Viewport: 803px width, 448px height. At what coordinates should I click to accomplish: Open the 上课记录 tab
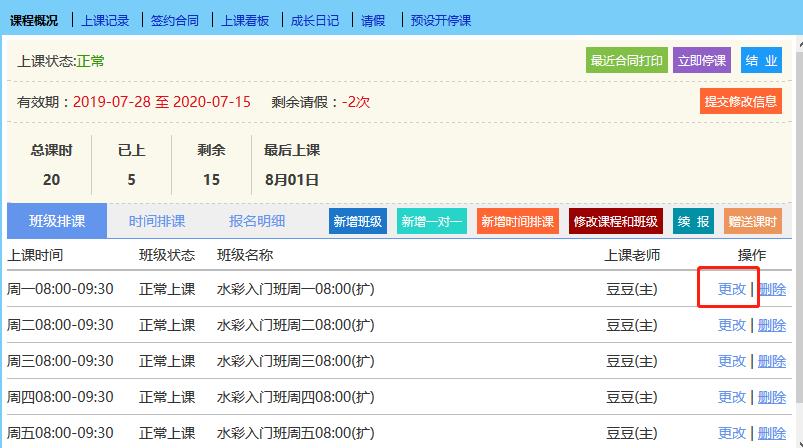[x=105, y=20]
